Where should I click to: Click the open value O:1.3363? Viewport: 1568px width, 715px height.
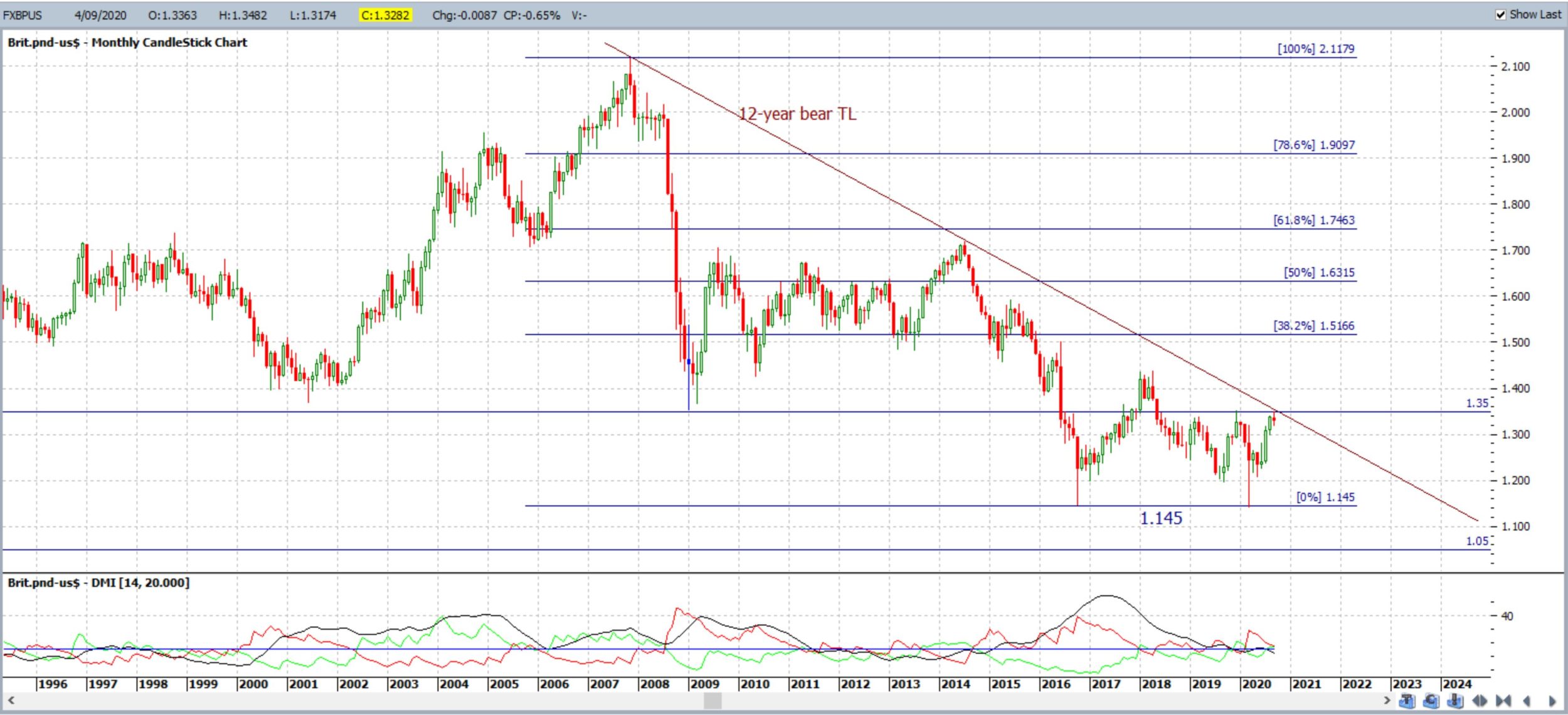172,15
